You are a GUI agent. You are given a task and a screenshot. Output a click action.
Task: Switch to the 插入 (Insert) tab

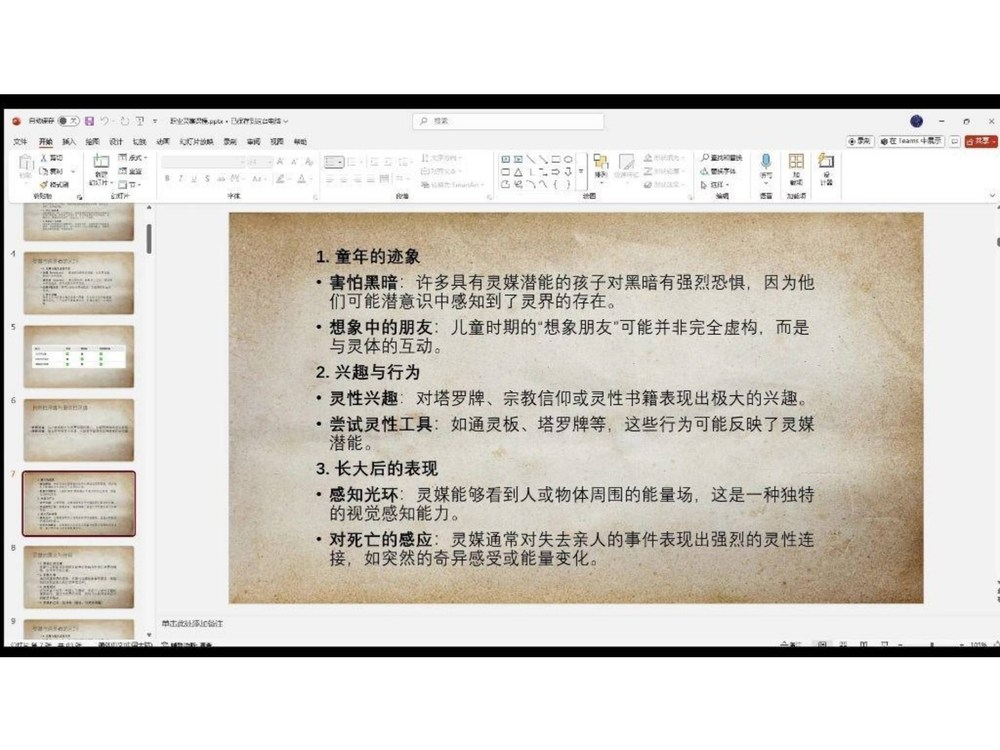click(x=69, y=142)
